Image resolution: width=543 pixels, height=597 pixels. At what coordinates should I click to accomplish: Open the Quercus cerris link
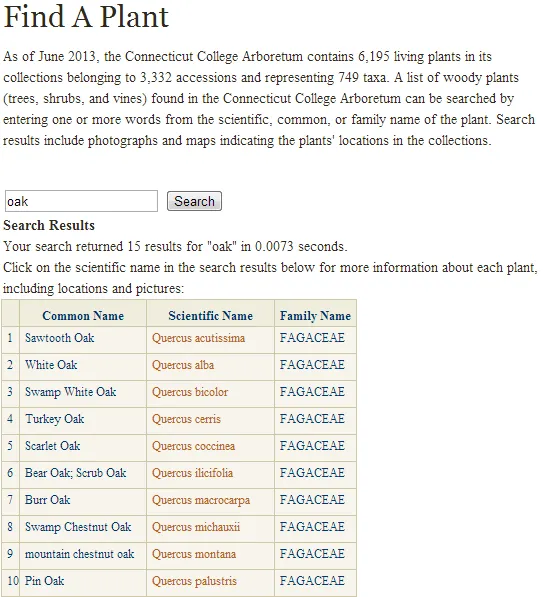tap(186, 419)
